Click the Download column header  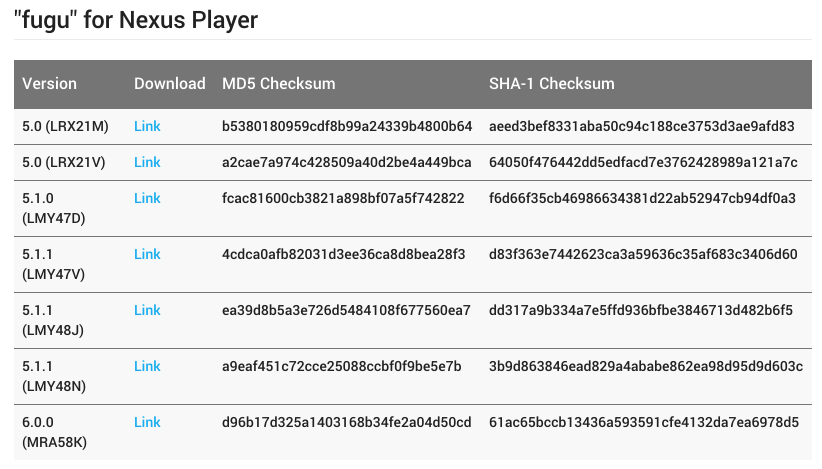(170, 84)
